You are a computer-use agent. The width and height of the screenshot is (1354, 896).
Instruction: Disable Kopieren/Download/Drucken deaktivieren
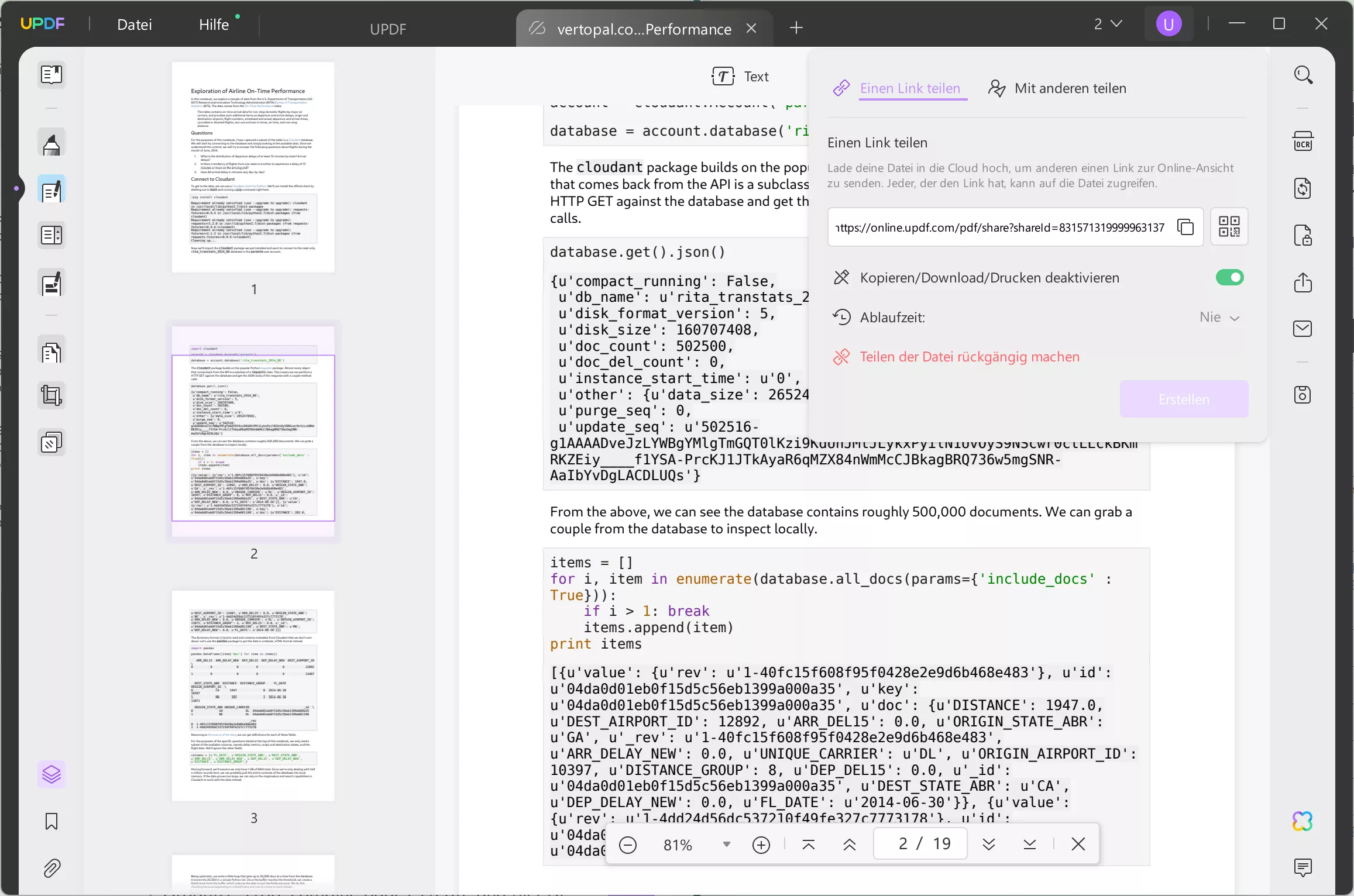(1229, 277)
